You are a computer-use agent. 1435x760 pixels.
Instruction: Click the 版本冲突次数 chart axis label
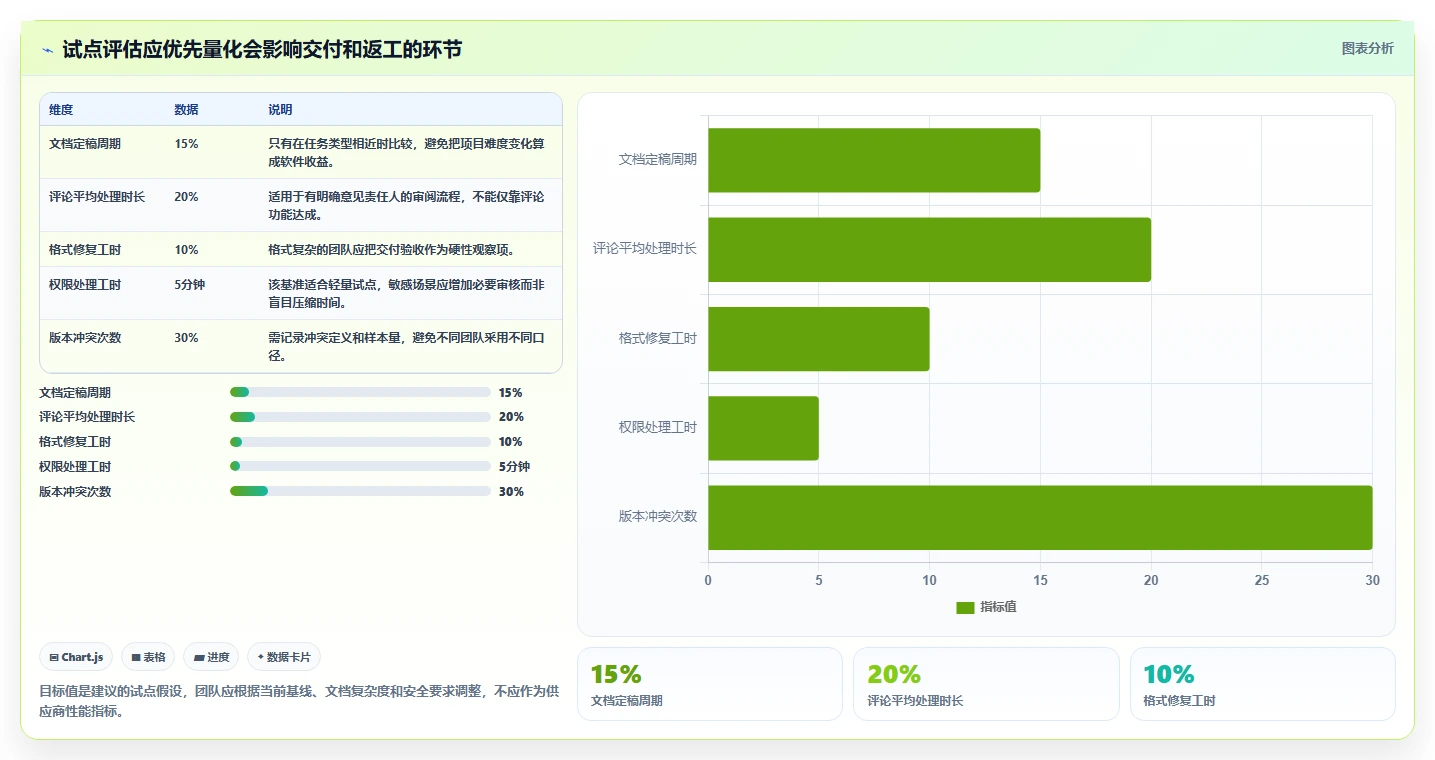click(x=657, y=517)
